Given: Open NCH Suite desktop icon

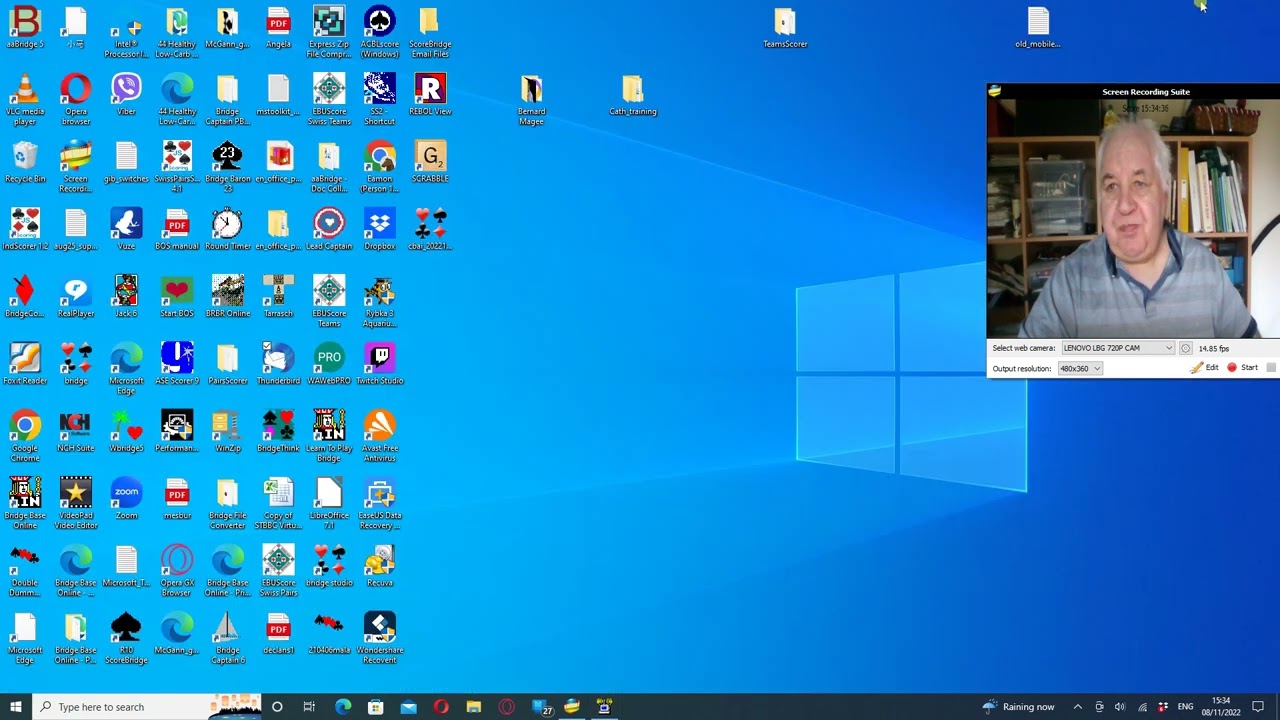Looking at the screenshot, I should coord(76,431).
